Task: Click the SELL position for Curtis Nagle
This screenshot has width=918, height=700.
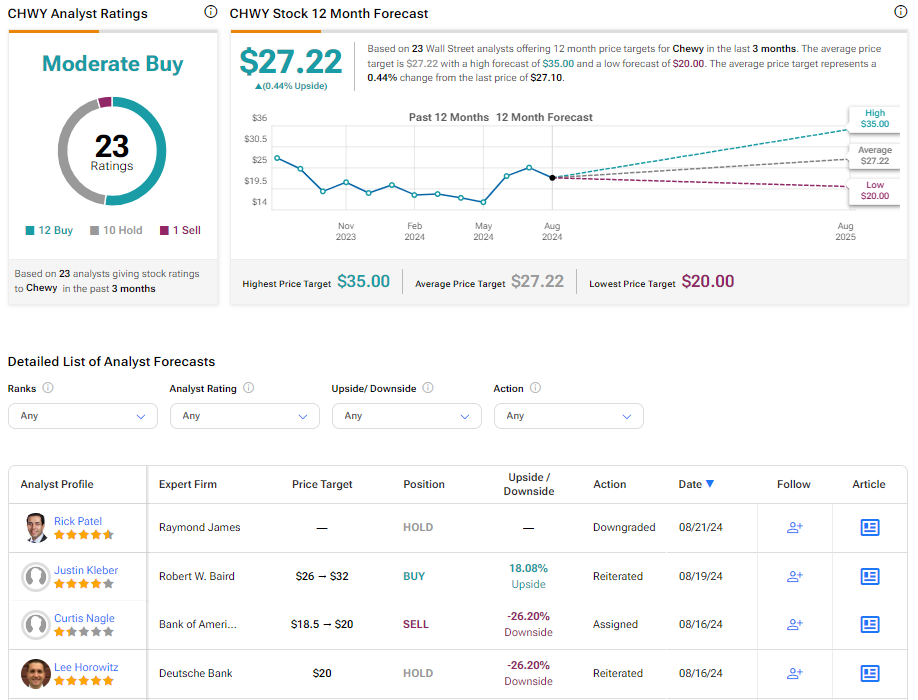Action: click(416, 624)
